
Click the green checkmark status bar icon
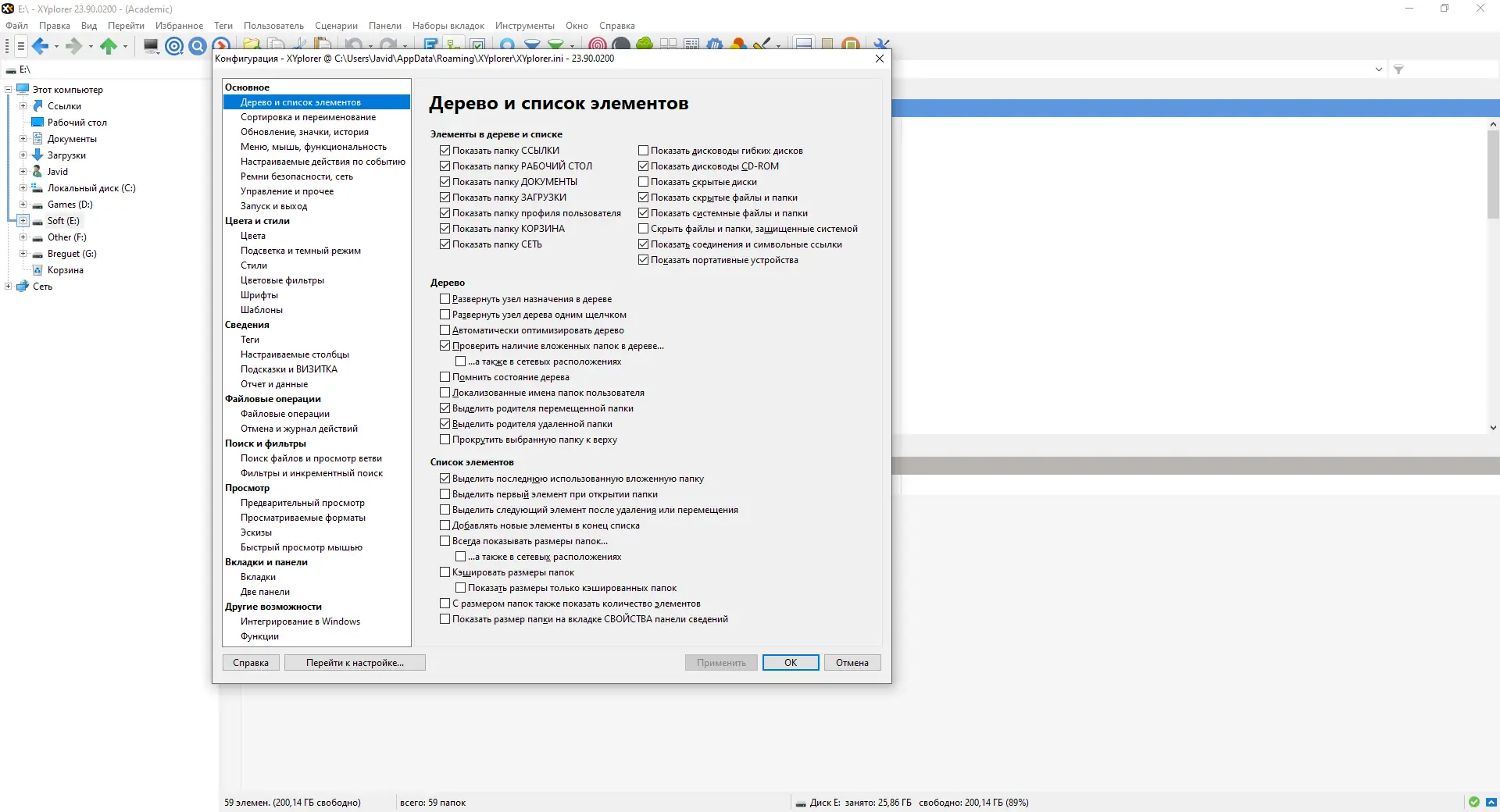(x=1474, y=802)
